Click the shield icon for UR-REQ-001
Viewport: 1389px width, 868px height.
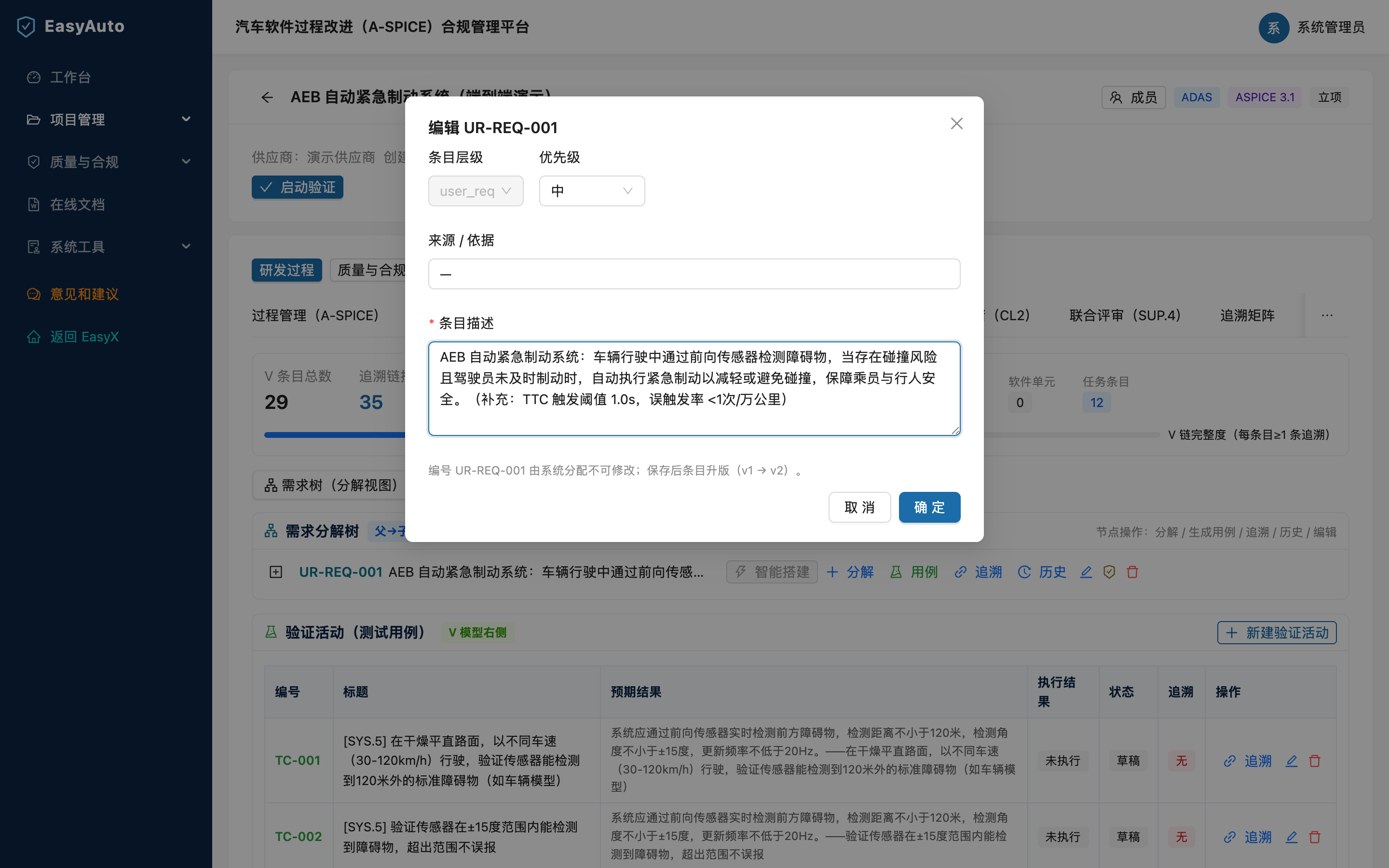[x=1109, y=572]
